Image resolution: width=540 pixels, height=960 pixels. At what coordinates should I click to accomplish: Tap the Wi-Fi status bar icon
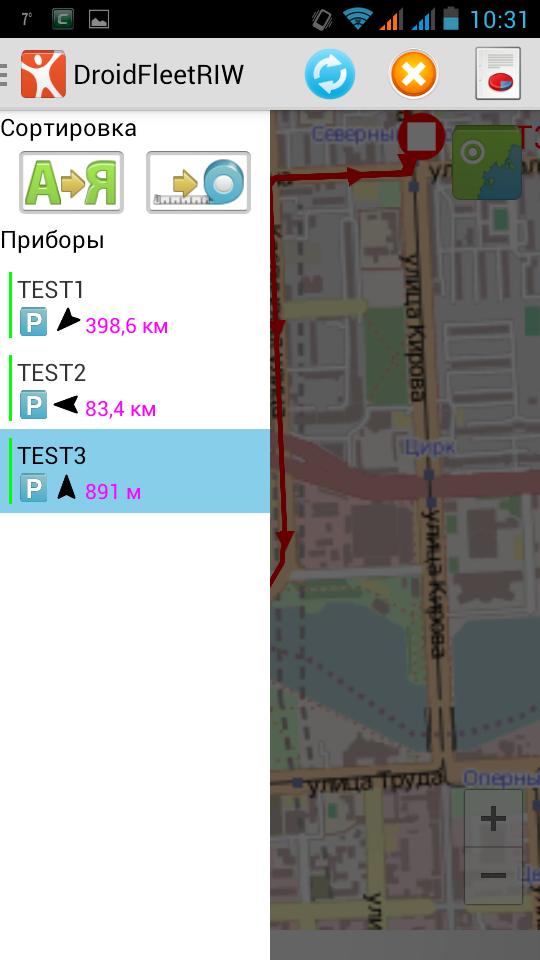point(358,19)
